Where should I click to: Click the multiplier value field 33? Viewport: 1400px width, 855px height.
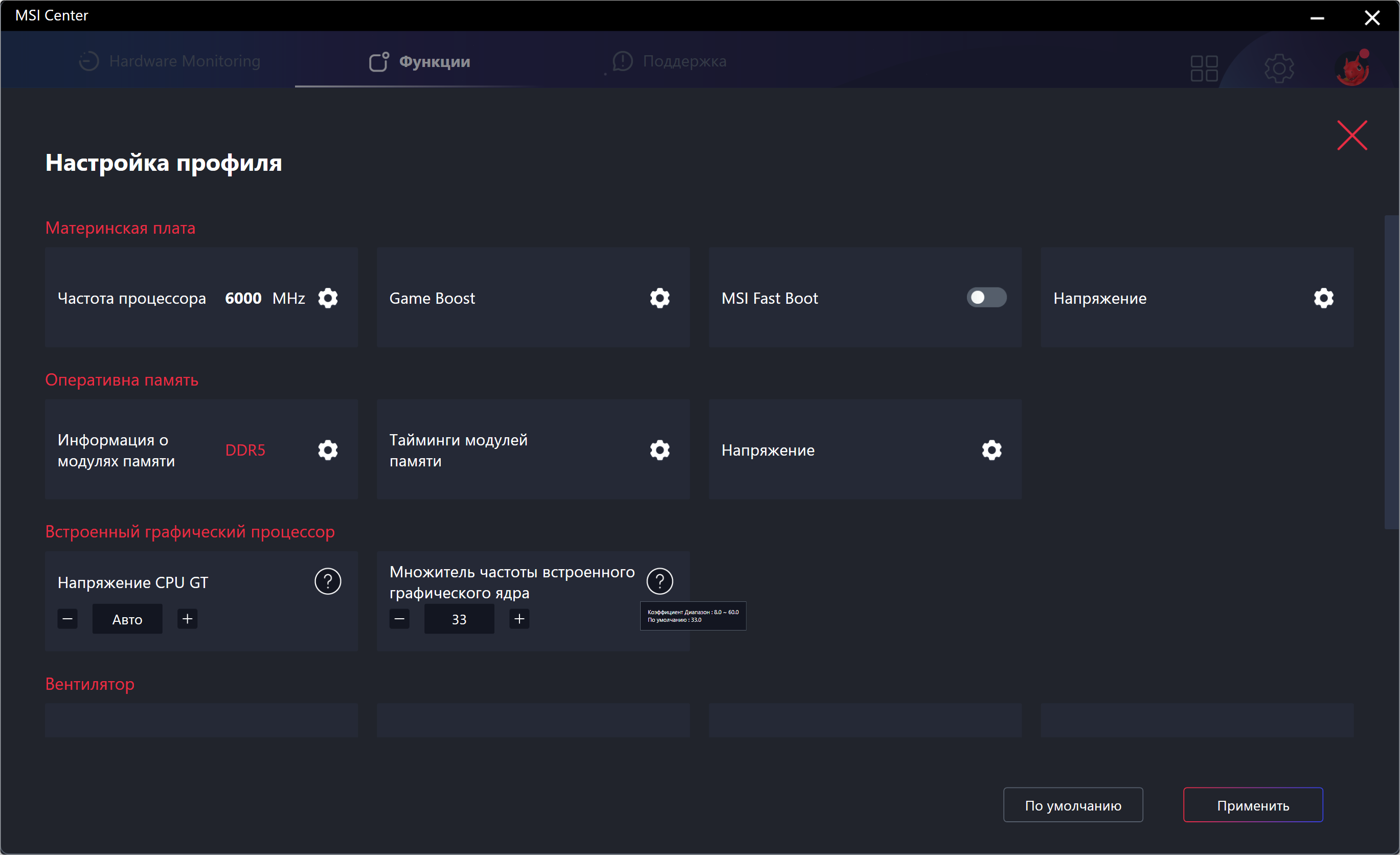pyautogui.click(x=459, y=619)
